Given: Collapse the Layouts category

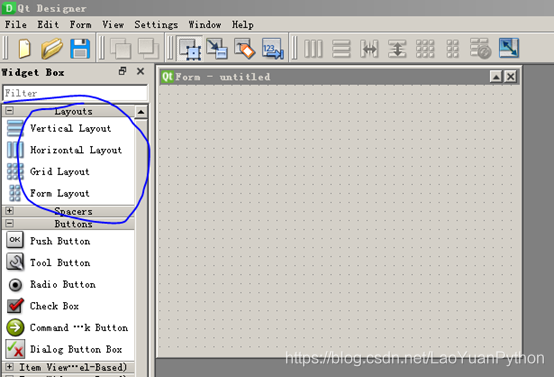Looking at the screenshot, I should tap(10, 111).
